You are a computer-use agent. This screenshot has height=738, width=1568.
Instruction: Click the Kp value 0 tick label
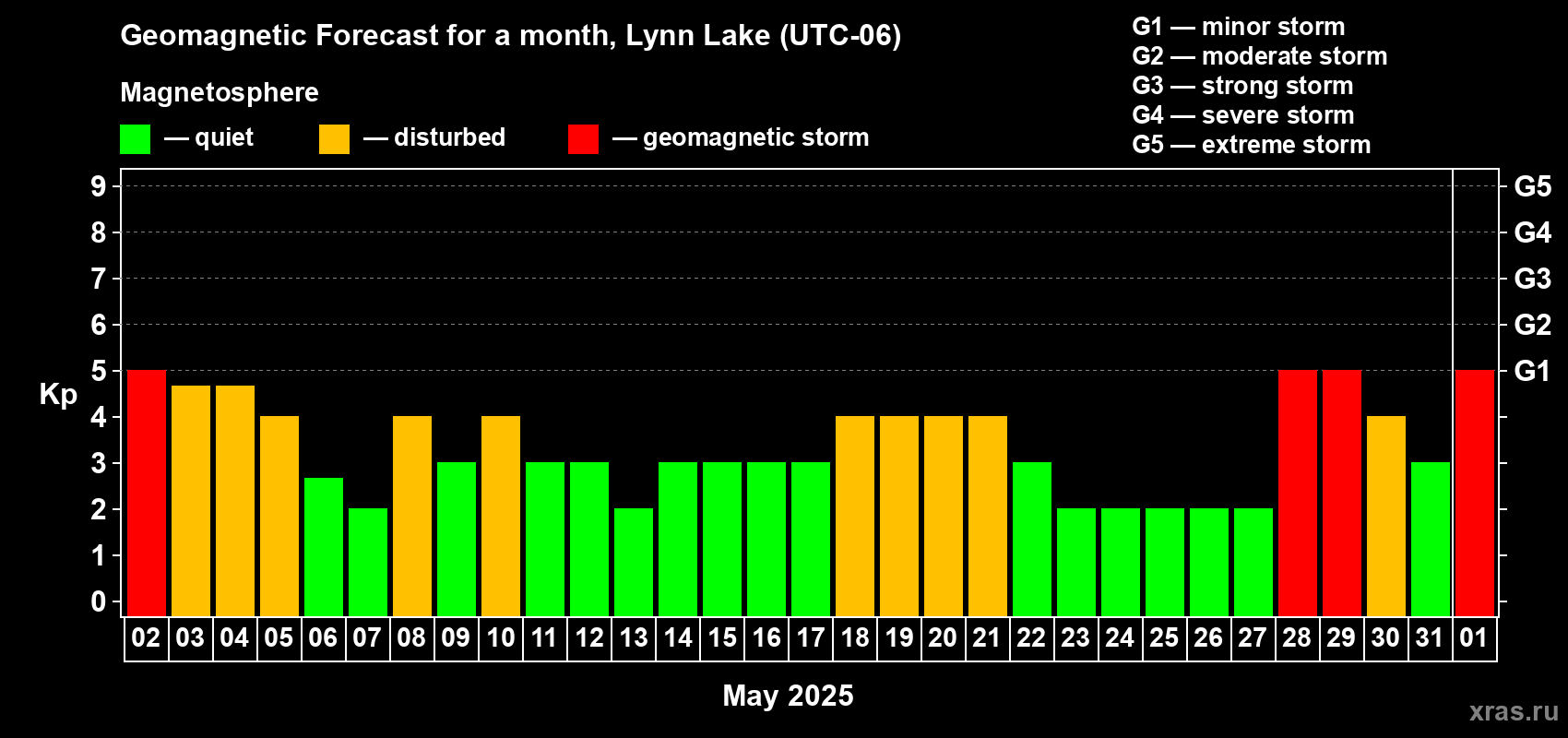click(99, 601)
